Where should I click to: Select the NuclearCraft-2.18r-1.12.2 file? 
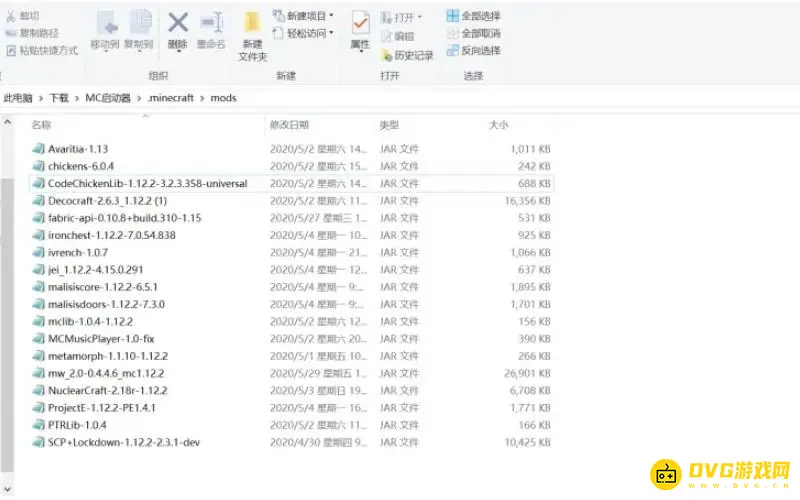coord(107,391)
